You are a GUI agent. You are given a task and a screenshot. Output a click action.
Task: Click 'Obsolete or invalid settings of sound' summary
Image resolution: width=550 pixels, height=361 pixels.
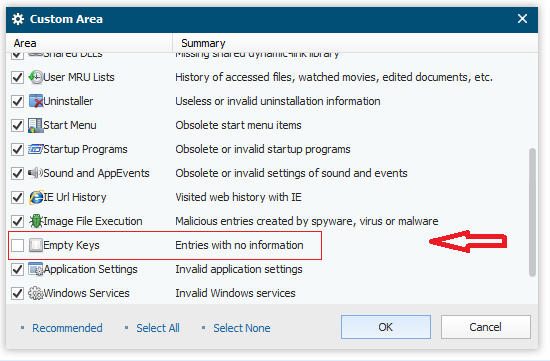point(291,173)
